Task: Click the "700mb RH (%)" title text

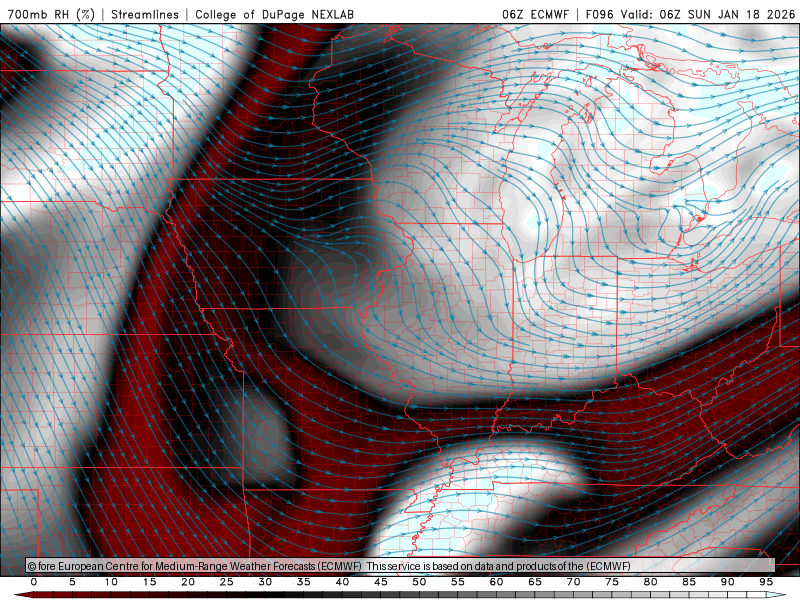Action: coord(51,14)
